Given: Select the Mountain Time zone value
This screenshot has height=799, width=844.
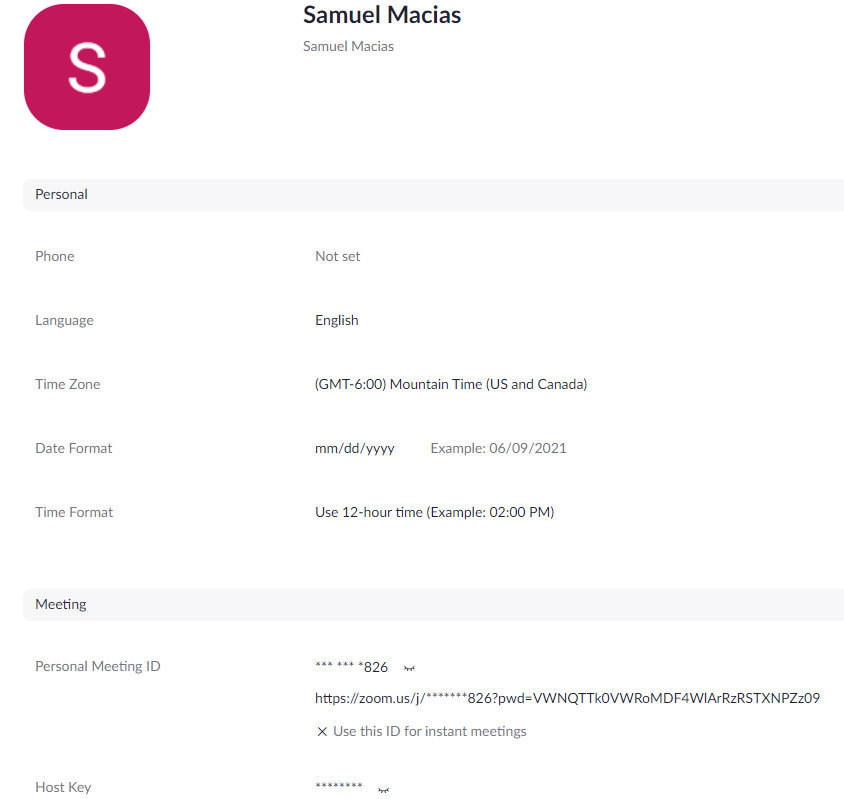Looking at the screenshot, I should point(451,384).
